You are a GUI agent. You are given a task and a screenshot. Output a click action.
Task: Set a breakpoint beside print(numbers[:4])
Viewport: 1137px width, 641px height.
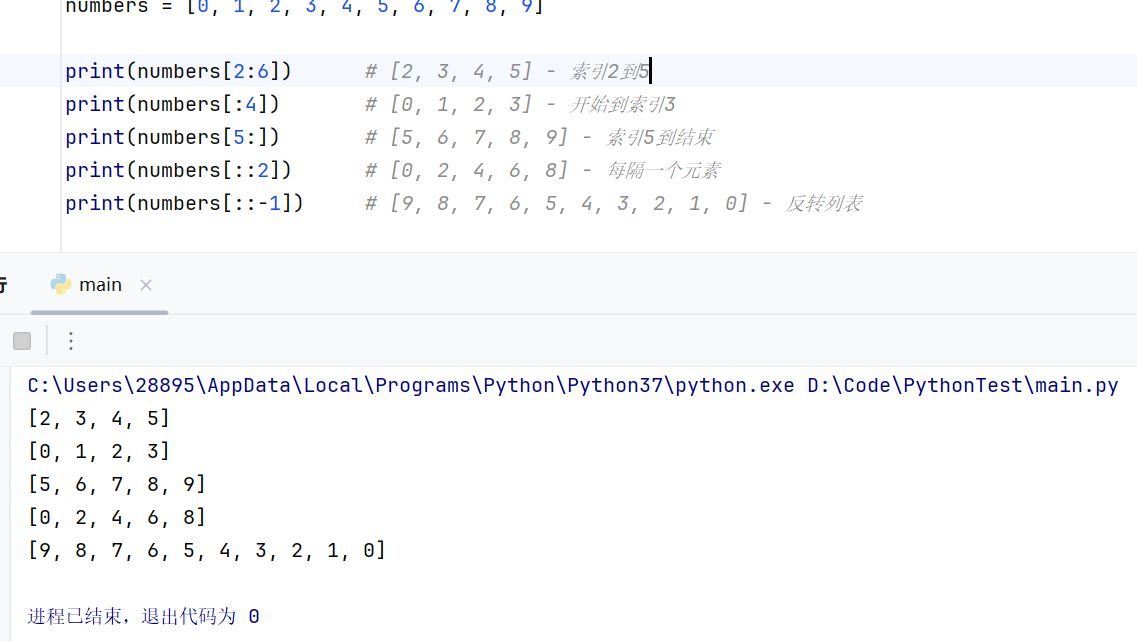[48, 104]
